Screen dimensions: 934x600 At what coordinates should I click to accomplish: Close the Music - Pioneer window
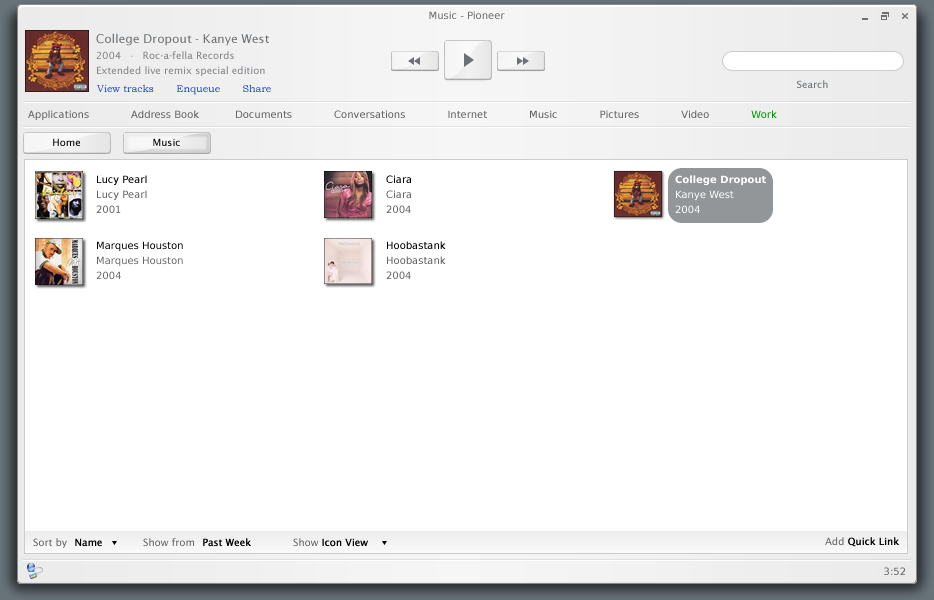(x=905, y=16)
